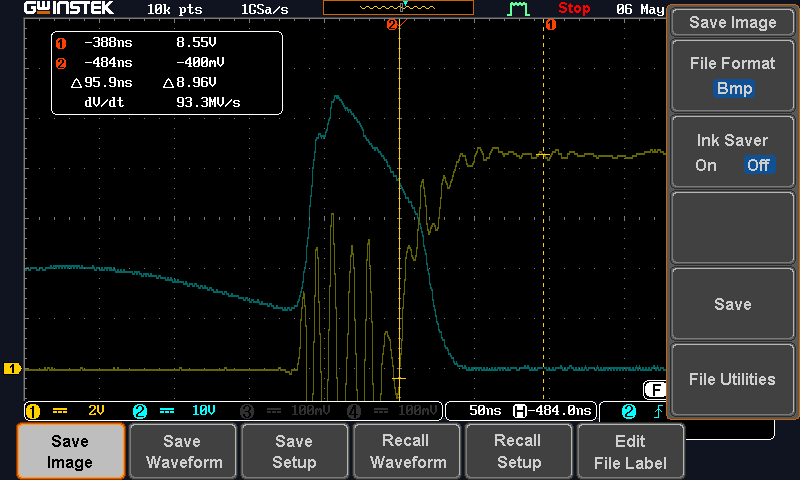Screen dimensions: 800x480
Task: Click the 06 May date display
Action: tap(640, 9)
